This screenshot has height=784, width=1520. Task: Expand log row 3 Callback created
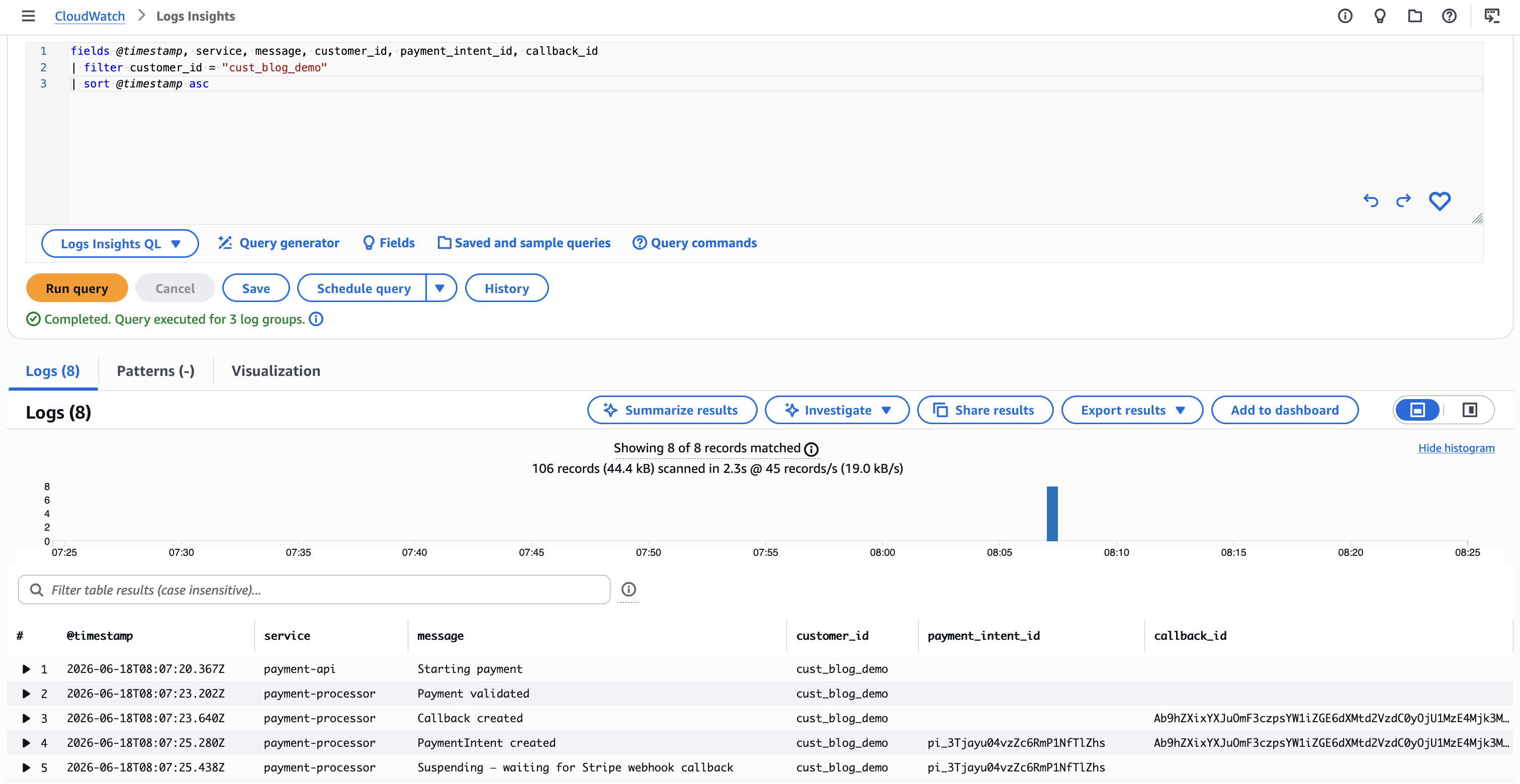pos(26,719)
